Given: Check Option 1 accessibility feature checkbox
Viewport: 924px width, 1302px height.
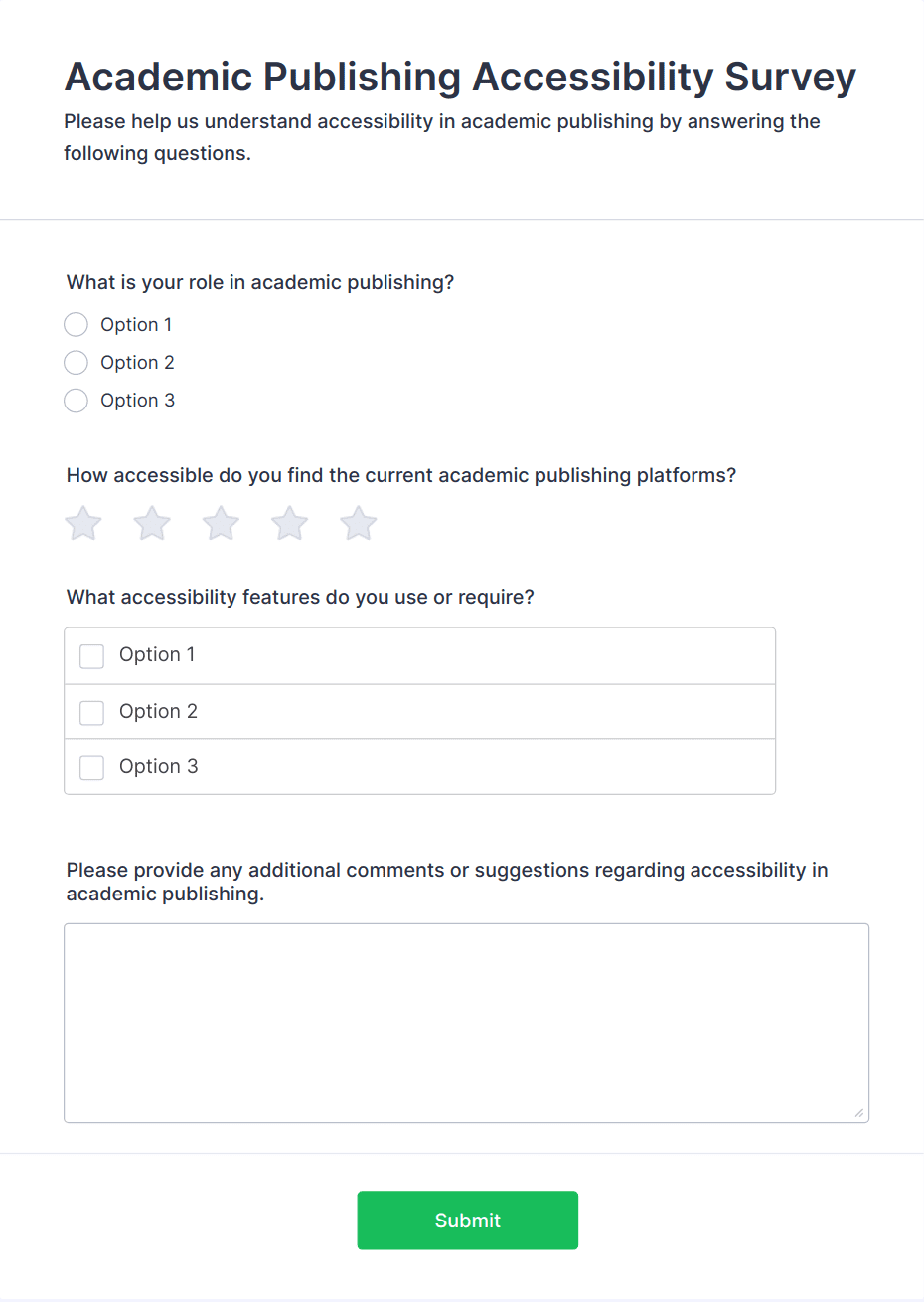Looking at the screenshot, I should [92, 656].
